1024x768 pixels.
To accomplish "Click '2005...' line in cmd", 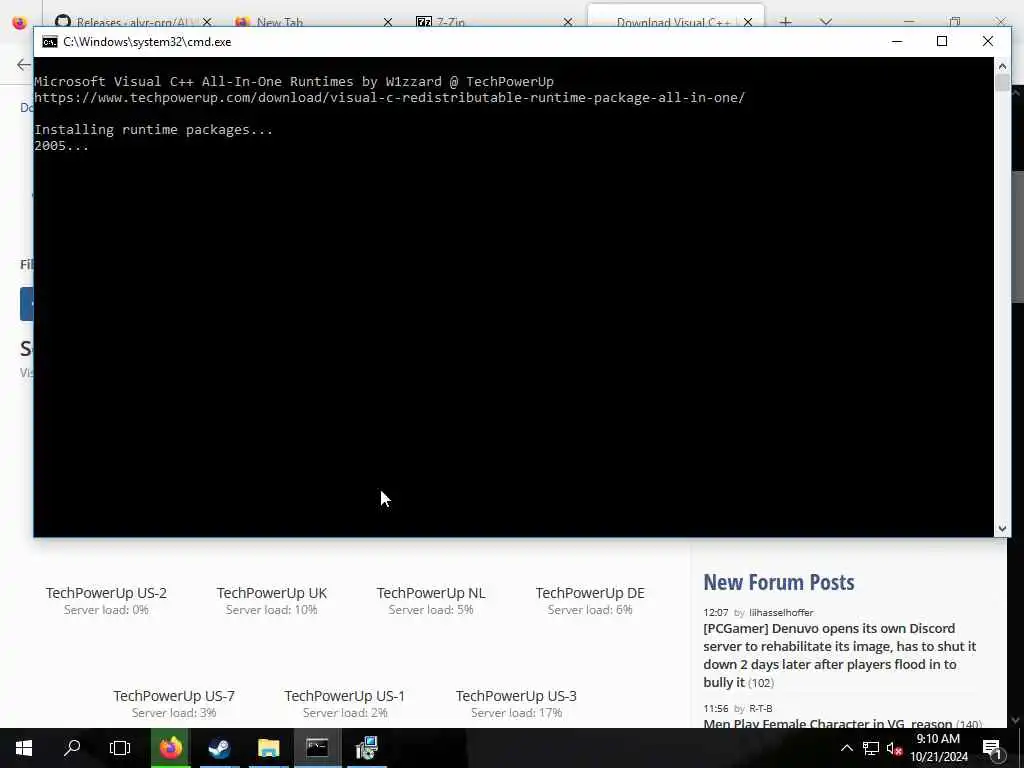I will pyautogui.click(x=61, y=146).
